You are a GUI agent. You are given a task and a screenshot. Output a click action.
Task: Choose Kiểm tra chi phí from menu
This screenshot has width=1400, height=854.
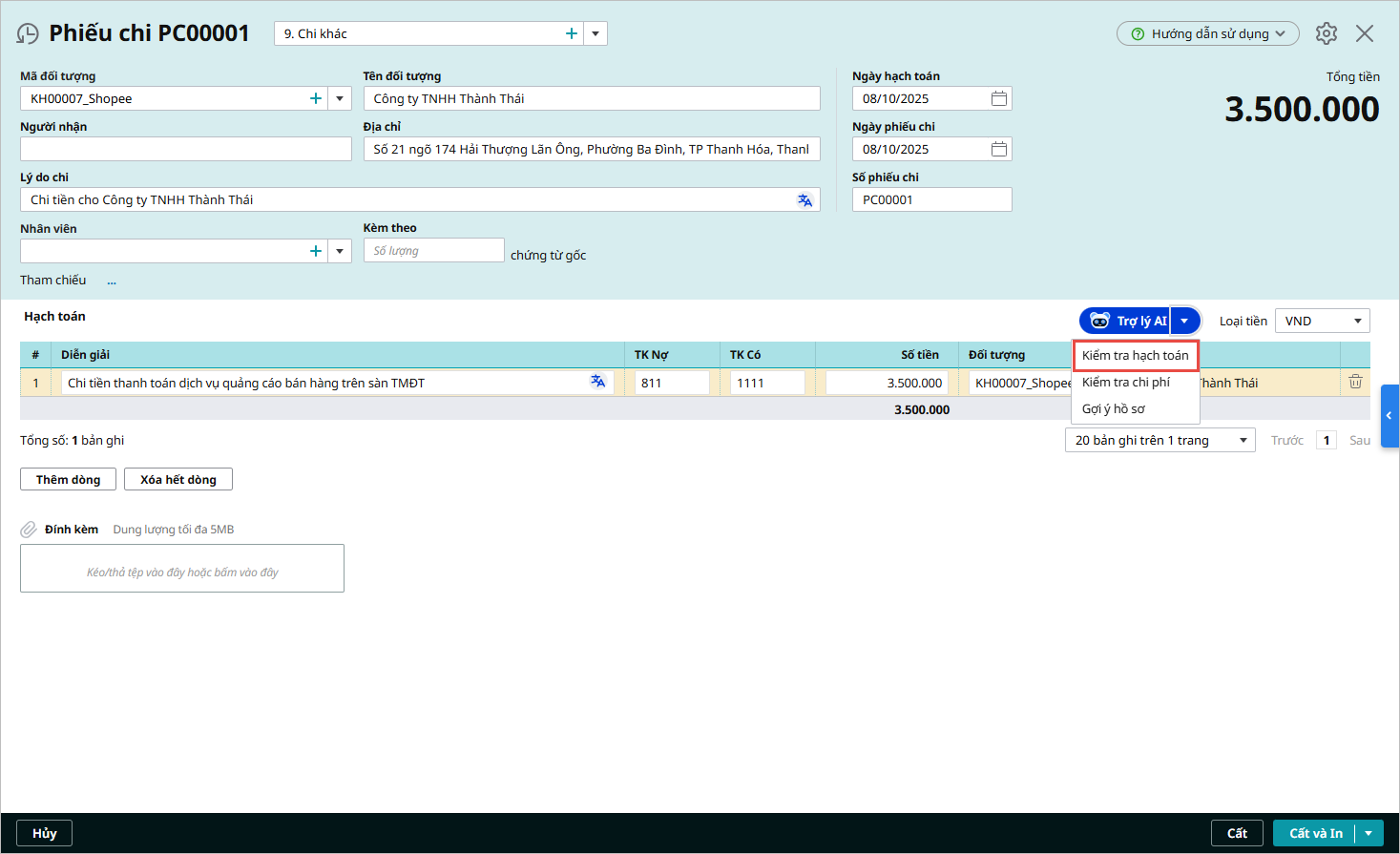point(1125,382)
